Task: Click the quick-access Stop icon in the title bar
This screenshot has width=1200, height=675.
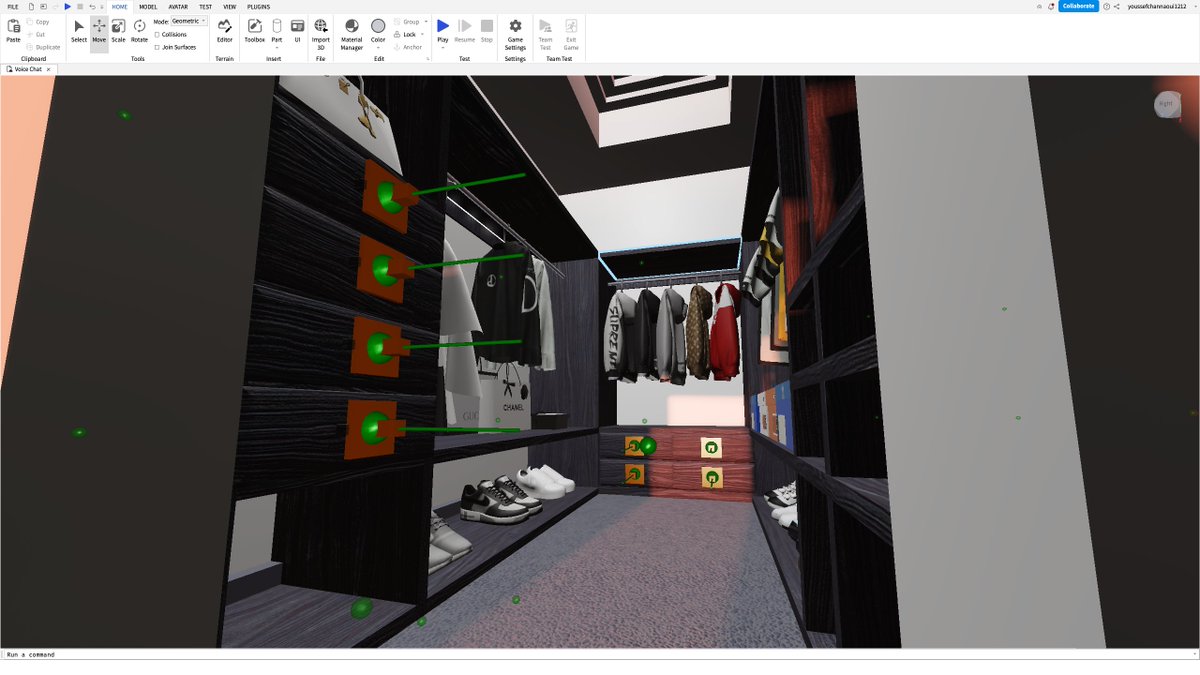Action: tap(80, 7)
